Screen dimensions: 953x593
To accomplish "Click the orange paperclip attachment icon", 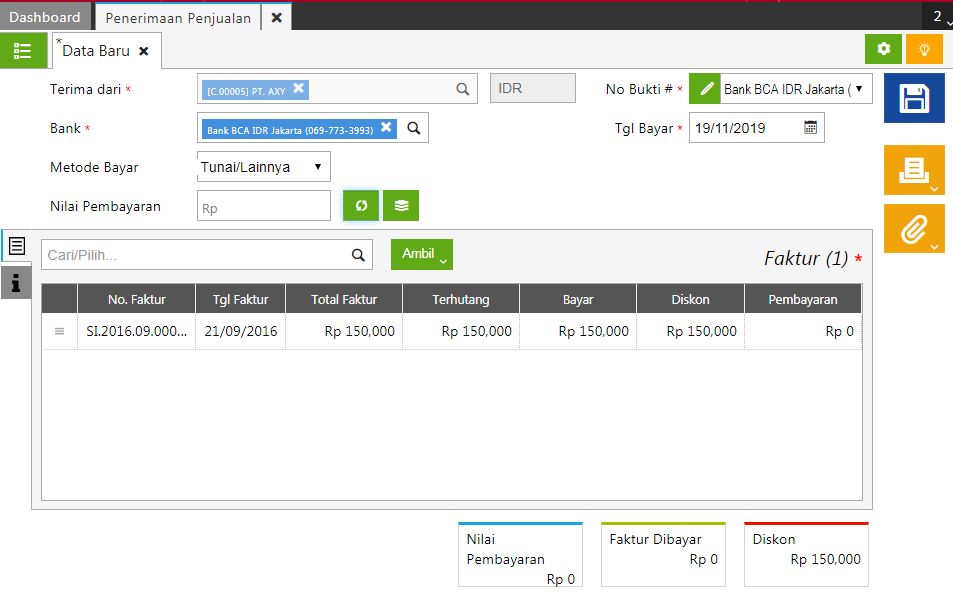I will 913,229.
